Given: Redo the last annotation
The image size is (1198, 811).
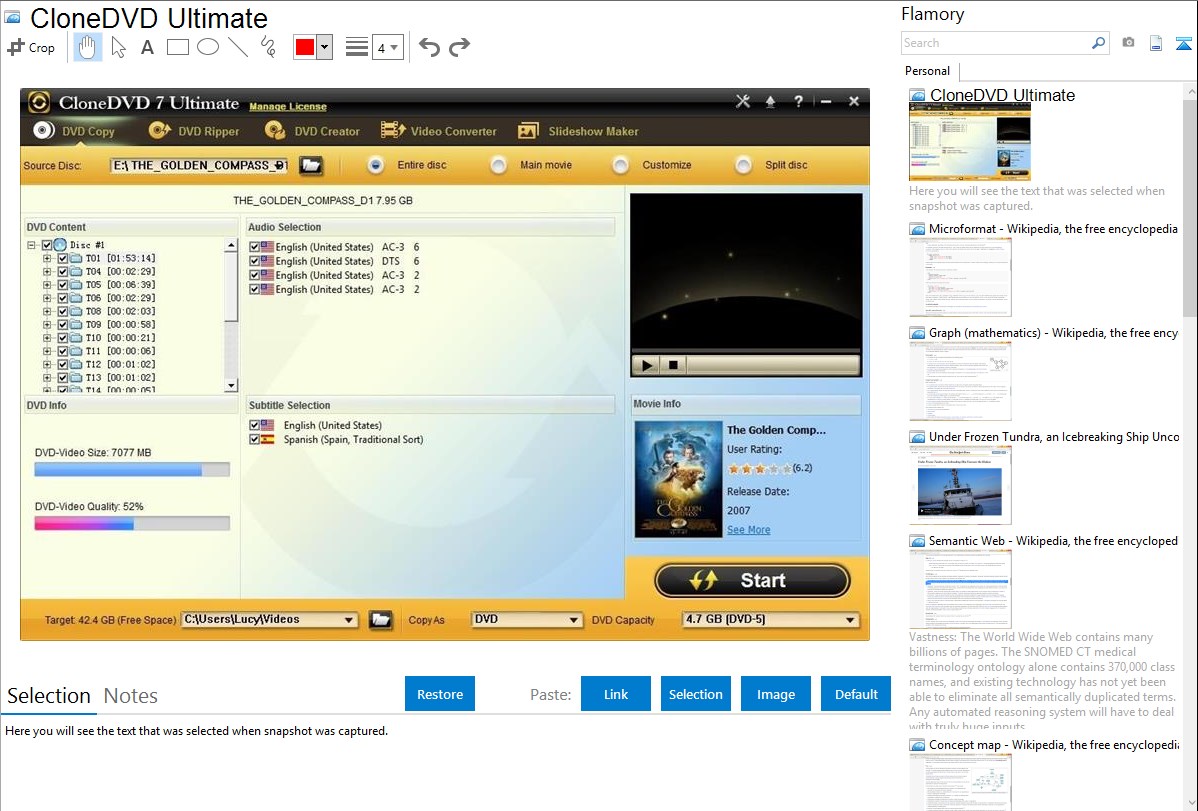Looking at the screenshot, I should [459, 47].
